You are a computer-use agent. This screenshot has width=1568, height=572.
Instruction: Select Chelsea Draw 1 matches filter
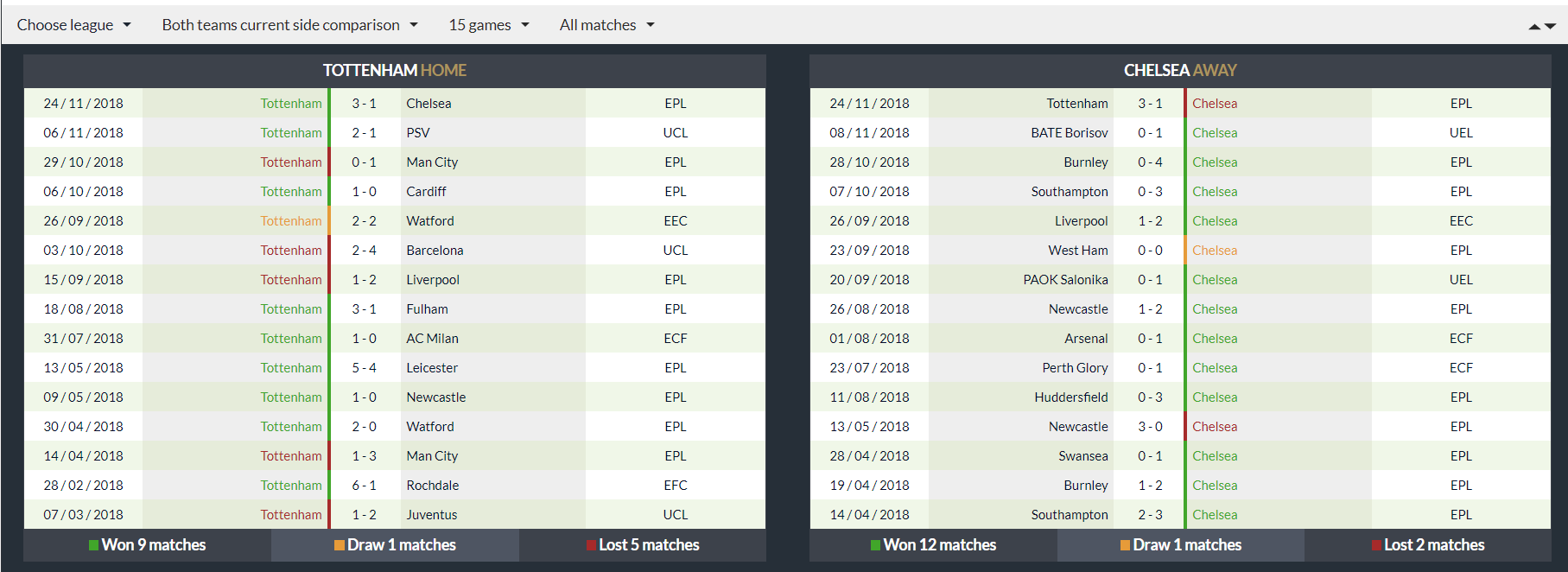(x=1181, y=545)
